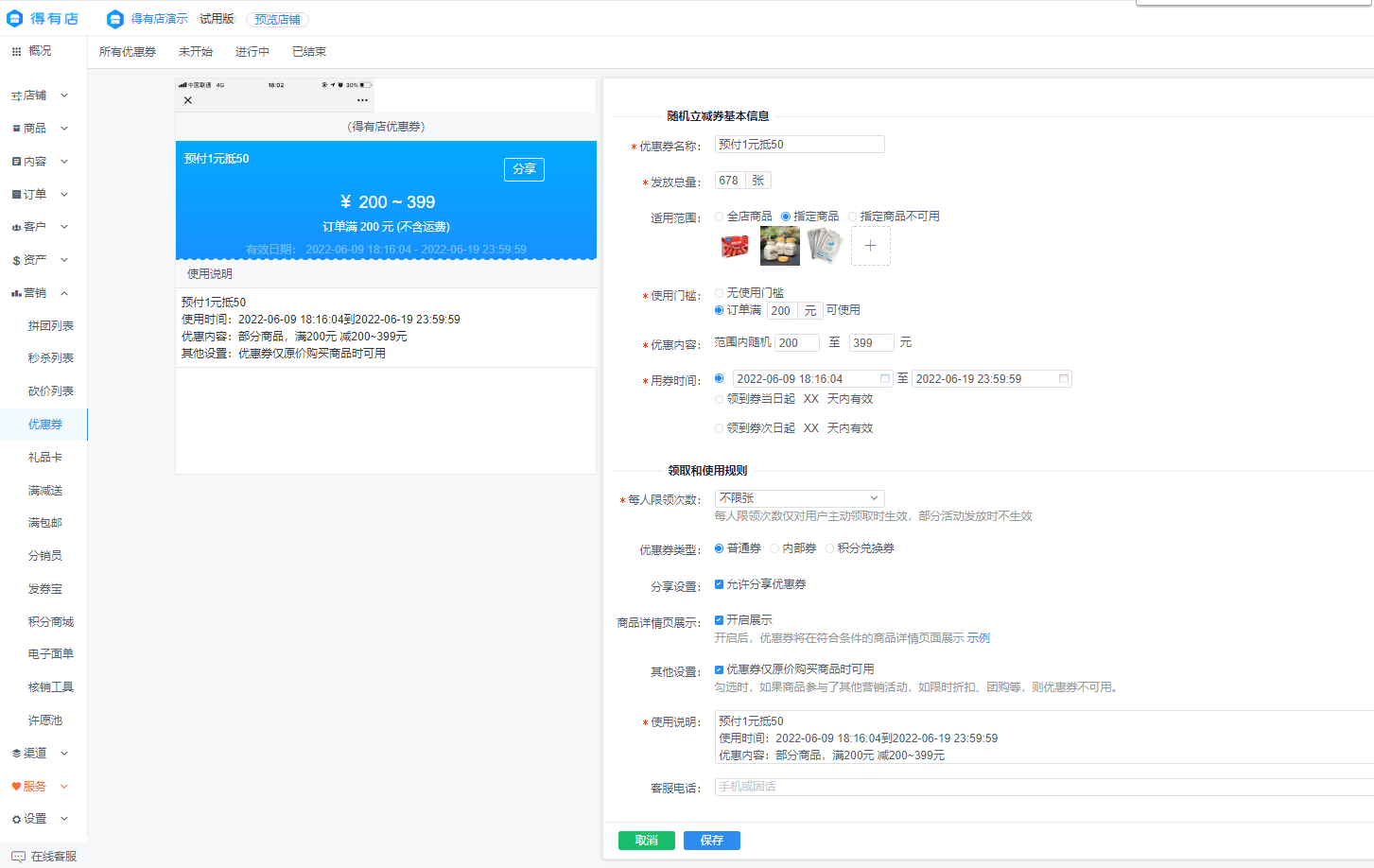Switch to 所有优惠券 tab
1374x868 pixels.
coord(128,52)
